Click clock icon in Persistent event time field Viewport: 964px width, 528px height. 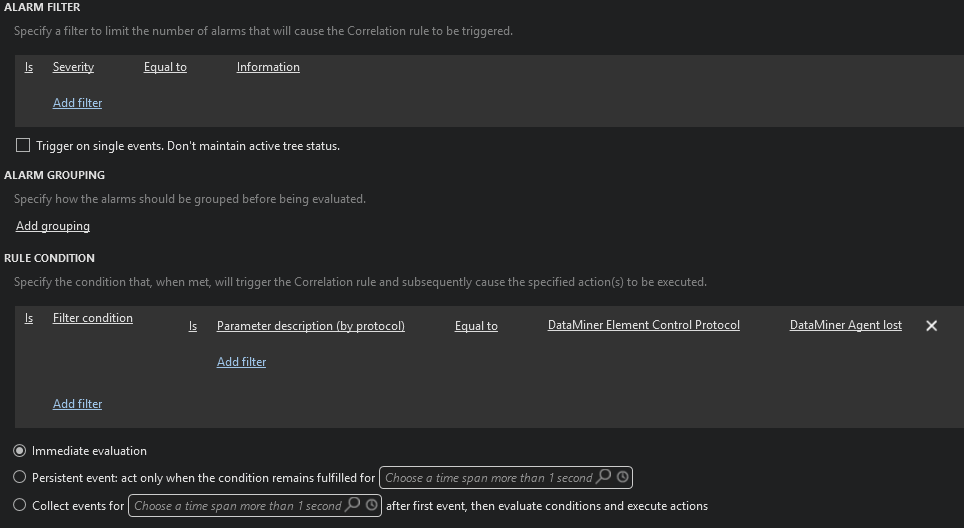623,477
